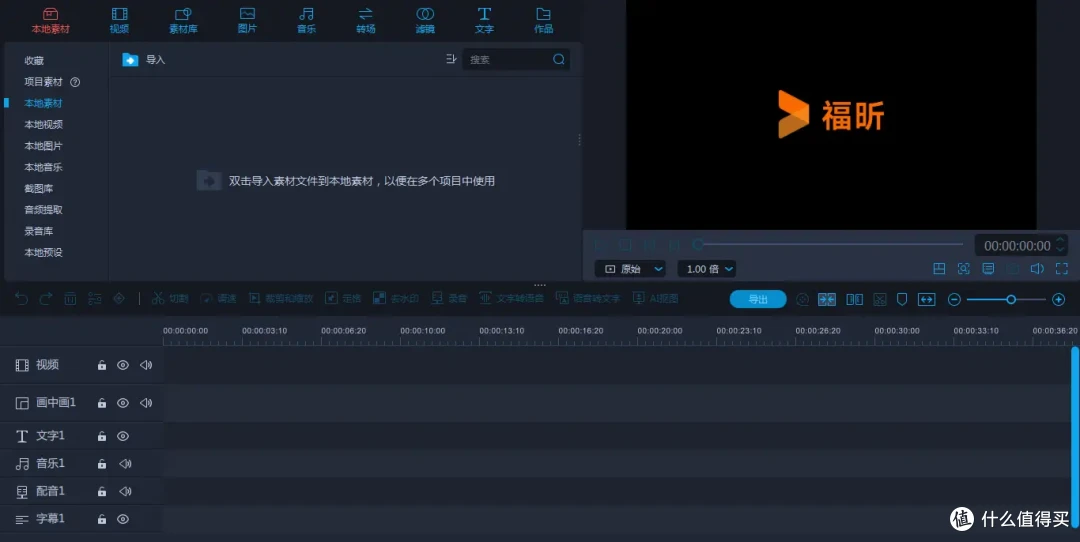
Task: Open the AI抠图 tool
Action: point(655,298)
